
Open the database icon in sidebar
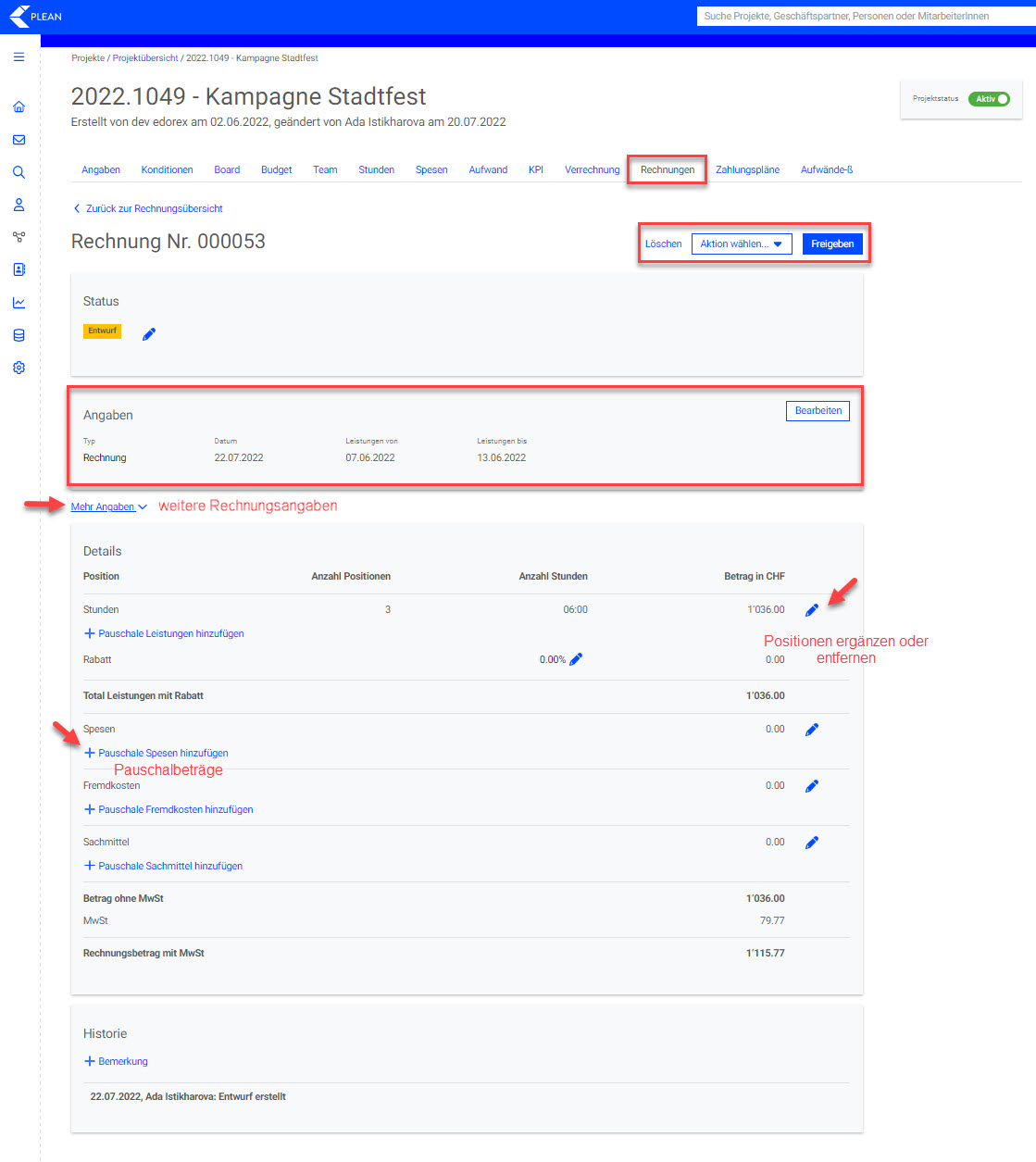(x=19, y=335)
